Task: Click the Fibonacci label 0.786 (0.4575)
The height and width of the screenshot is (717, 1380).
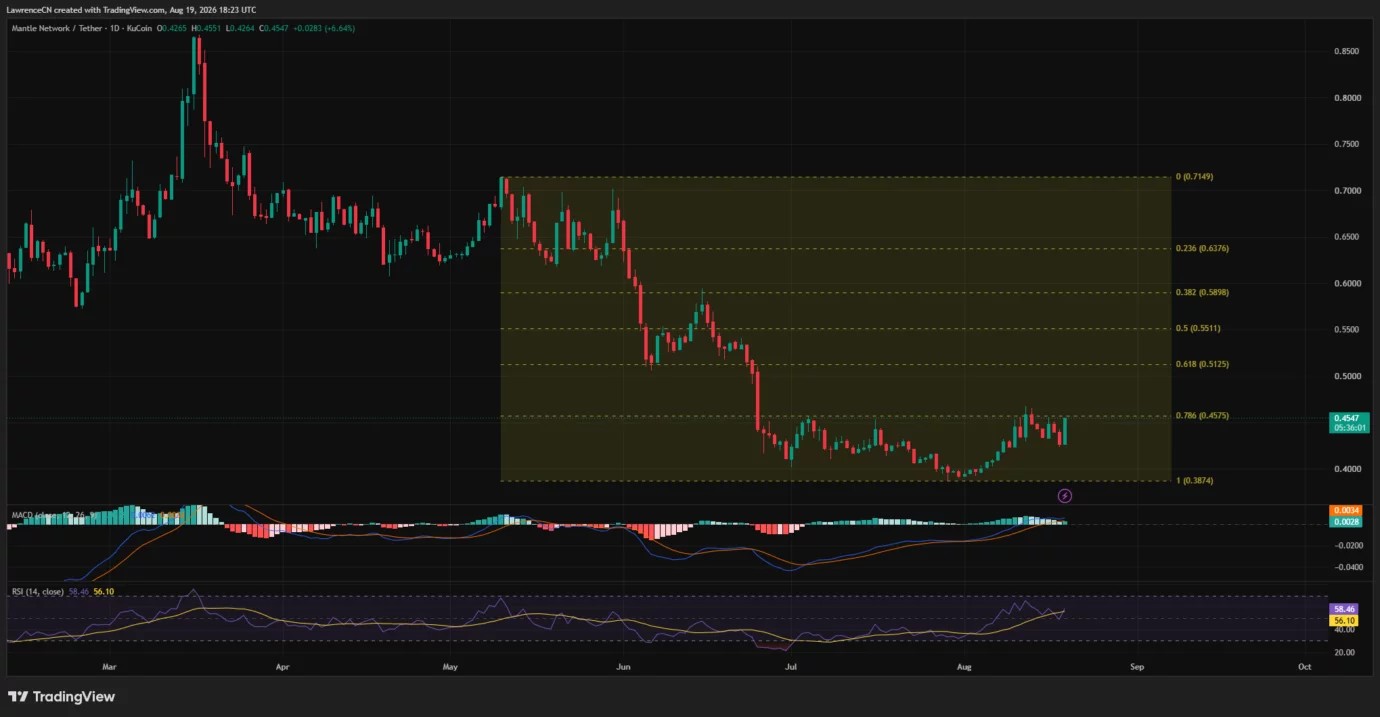Action: point(1203,415)
